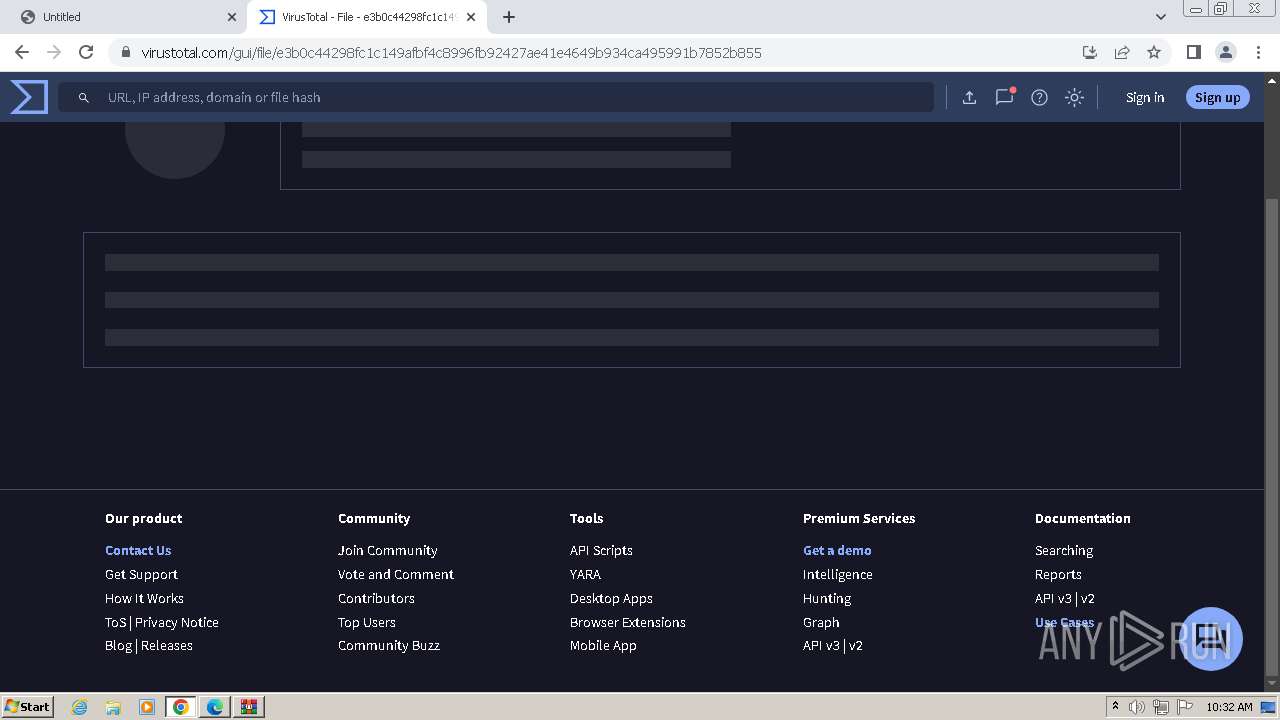Open Mobile App link

tap(603, 645)
